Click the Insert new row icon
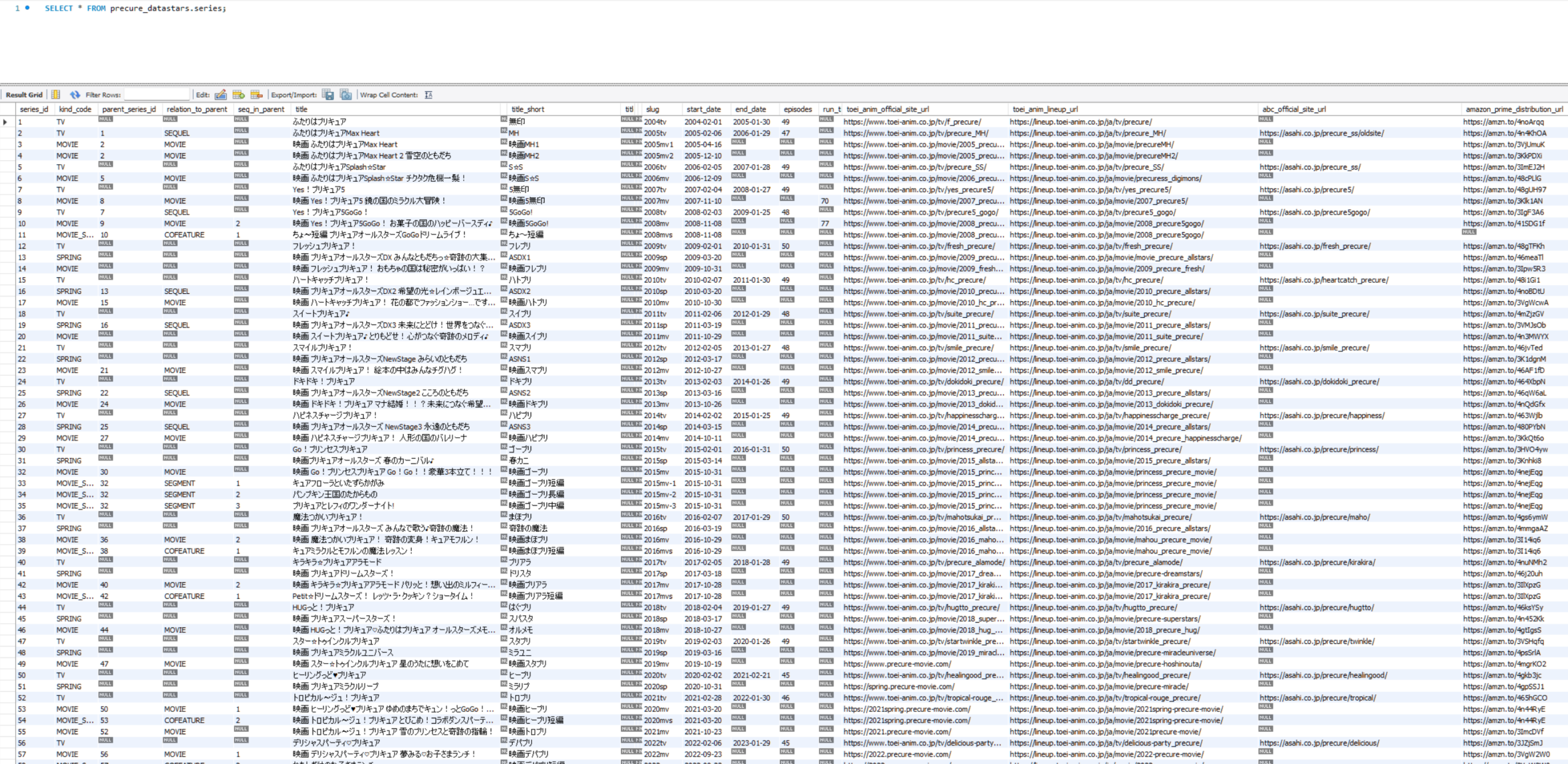Viewport: 1568px width, 764px height. tap(239, 95)
